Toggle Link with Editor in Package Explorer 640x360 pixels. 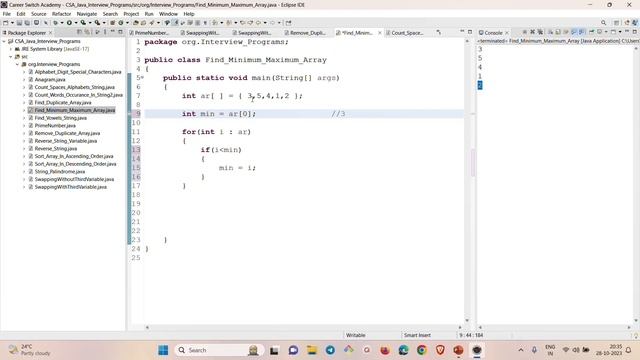coord(87,32)
